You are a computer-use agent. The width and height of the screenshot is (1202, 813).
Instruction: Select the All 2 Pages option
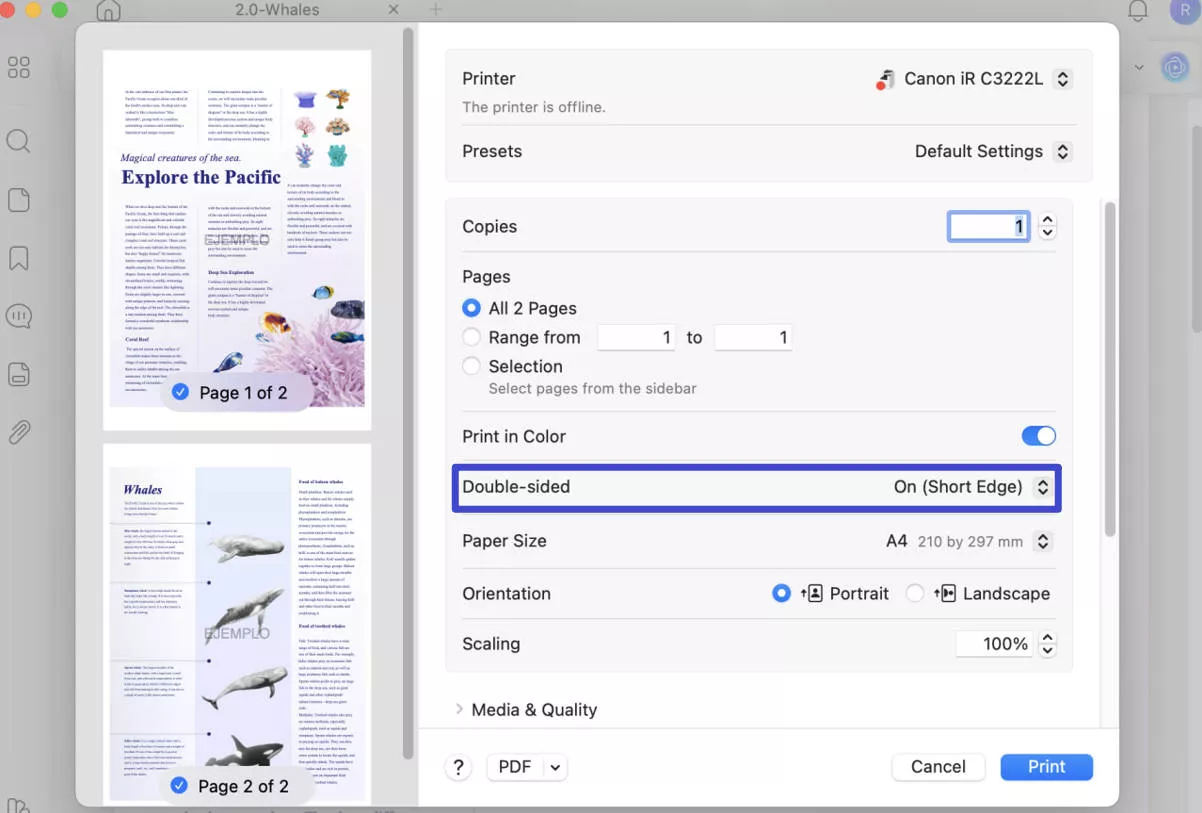pos(471,308)
